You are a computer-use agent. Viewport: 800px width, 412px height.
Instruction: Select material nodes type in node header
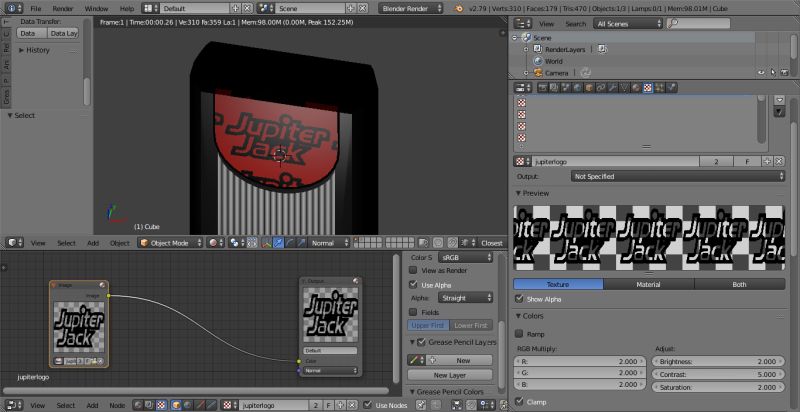(x=138, y=405)
